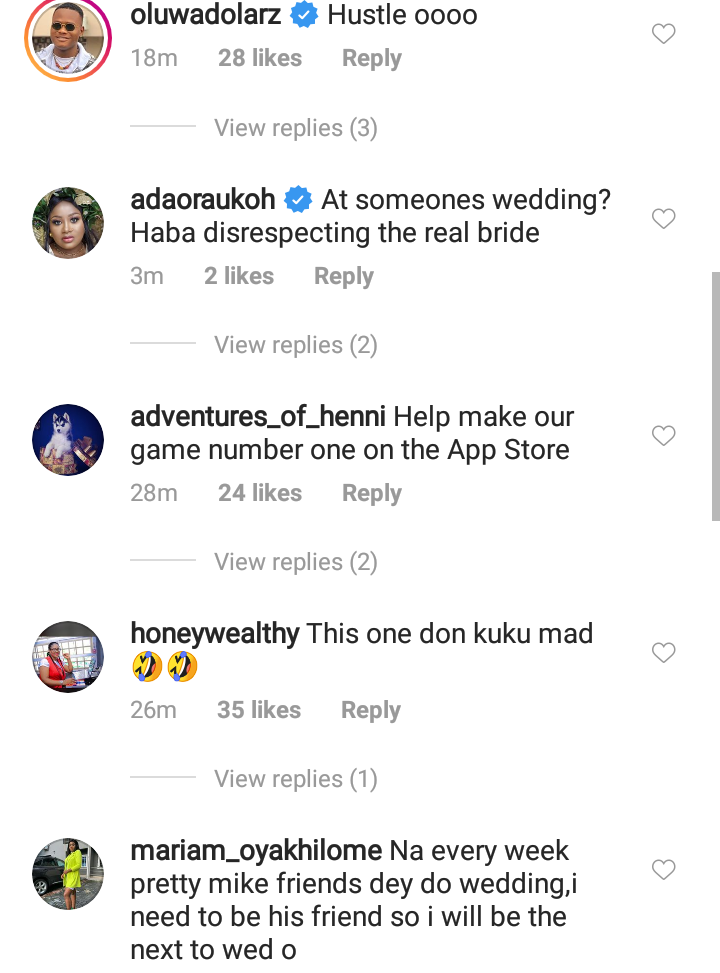Tap heart beside honeywealthy's comment
The width and height of the screenshot is (720, 973).
click(x=663, y=652)
